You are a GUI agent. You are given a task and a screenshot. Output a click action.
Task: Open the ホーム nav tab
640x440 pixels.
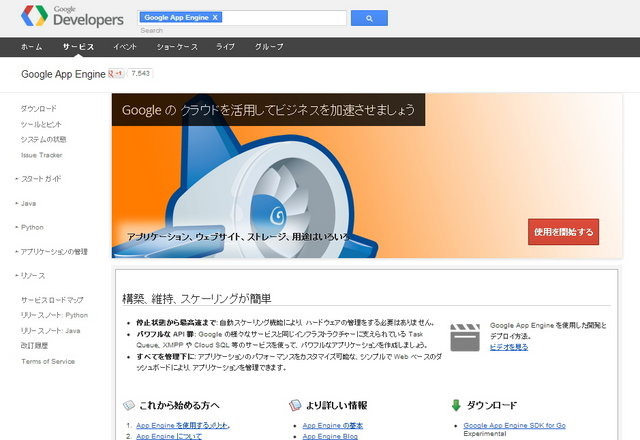[32, 47]
